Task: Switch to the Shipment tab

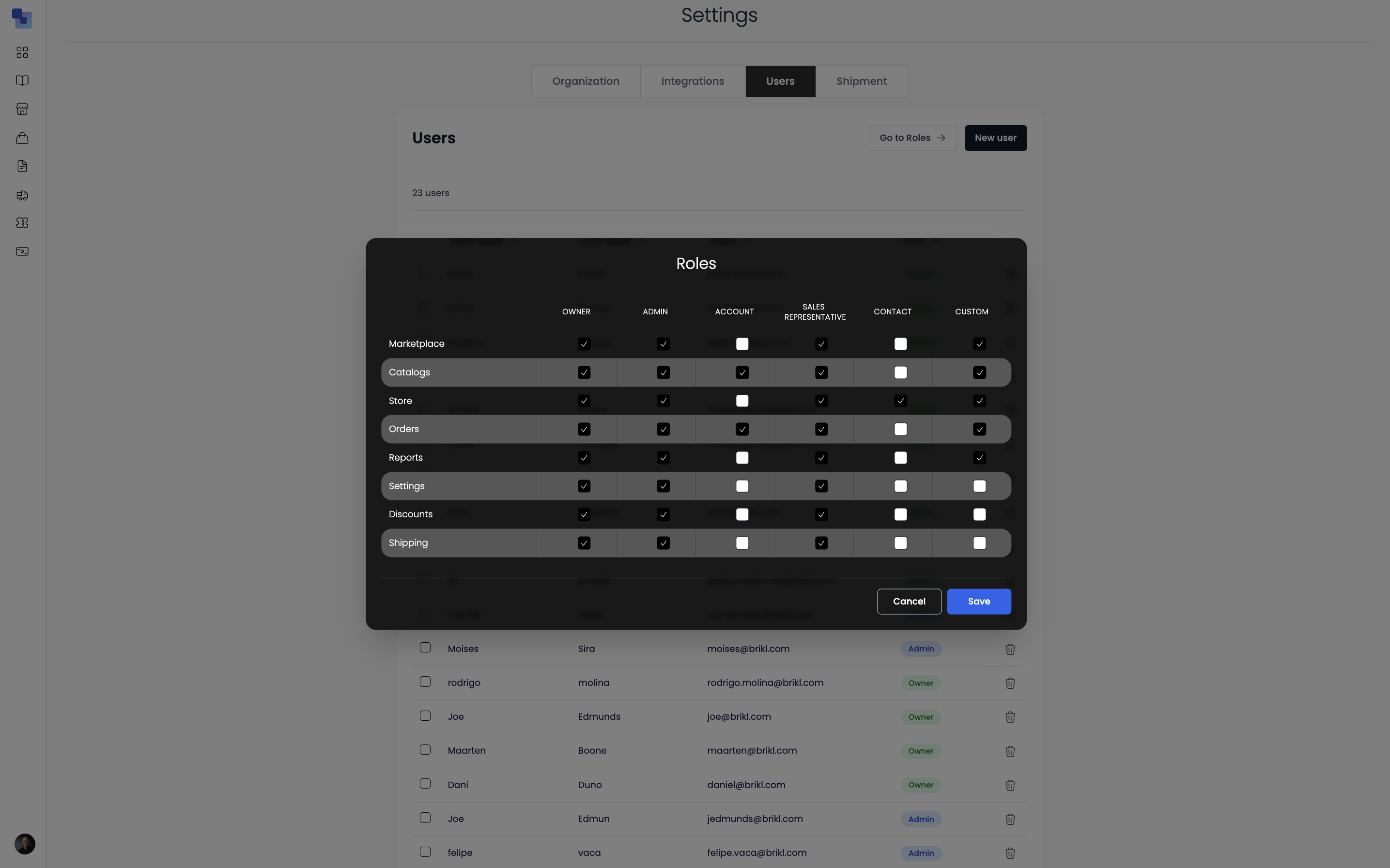Action: click(862, 81)
